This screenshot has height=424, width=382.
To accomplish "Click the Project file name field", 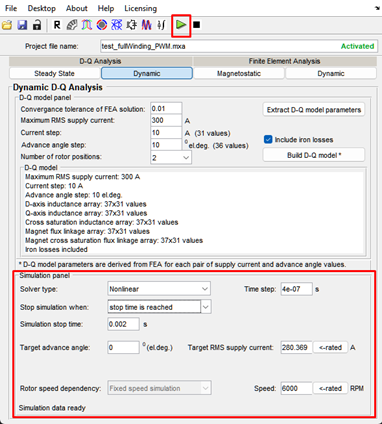I will click(239, 46).
